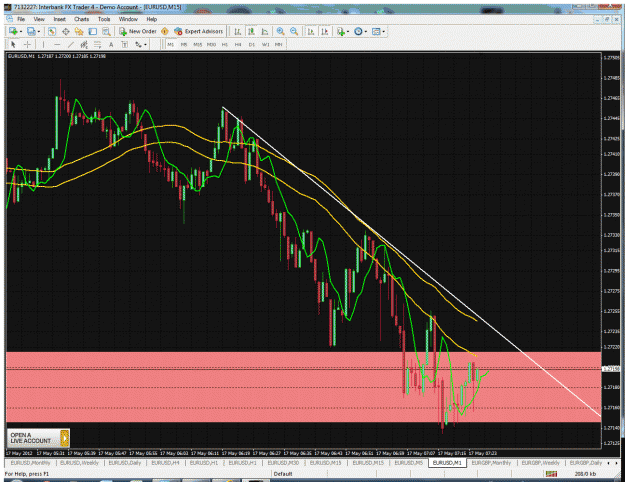Viewport: 625px width, 482px height.
Task: Launch MetaEditor via the yellow diamond icon
Action: coord(165,31)
